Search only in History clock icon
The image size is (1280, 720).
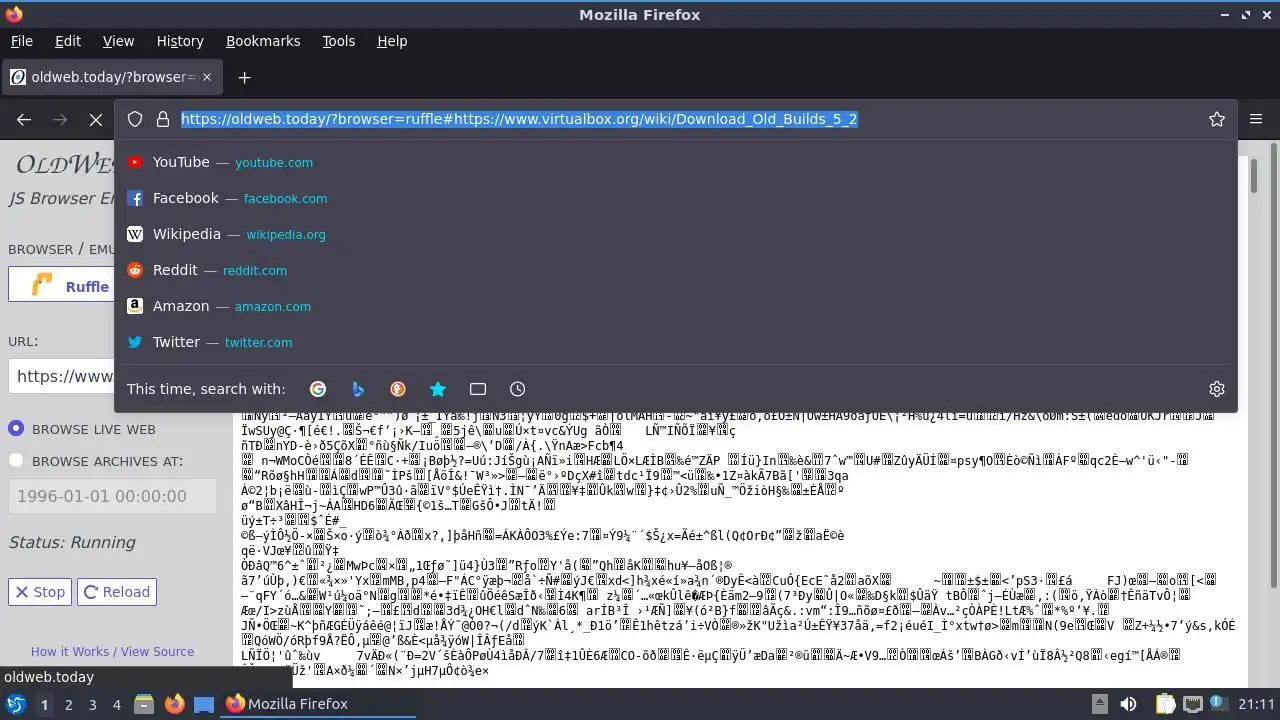coord(517,389)
